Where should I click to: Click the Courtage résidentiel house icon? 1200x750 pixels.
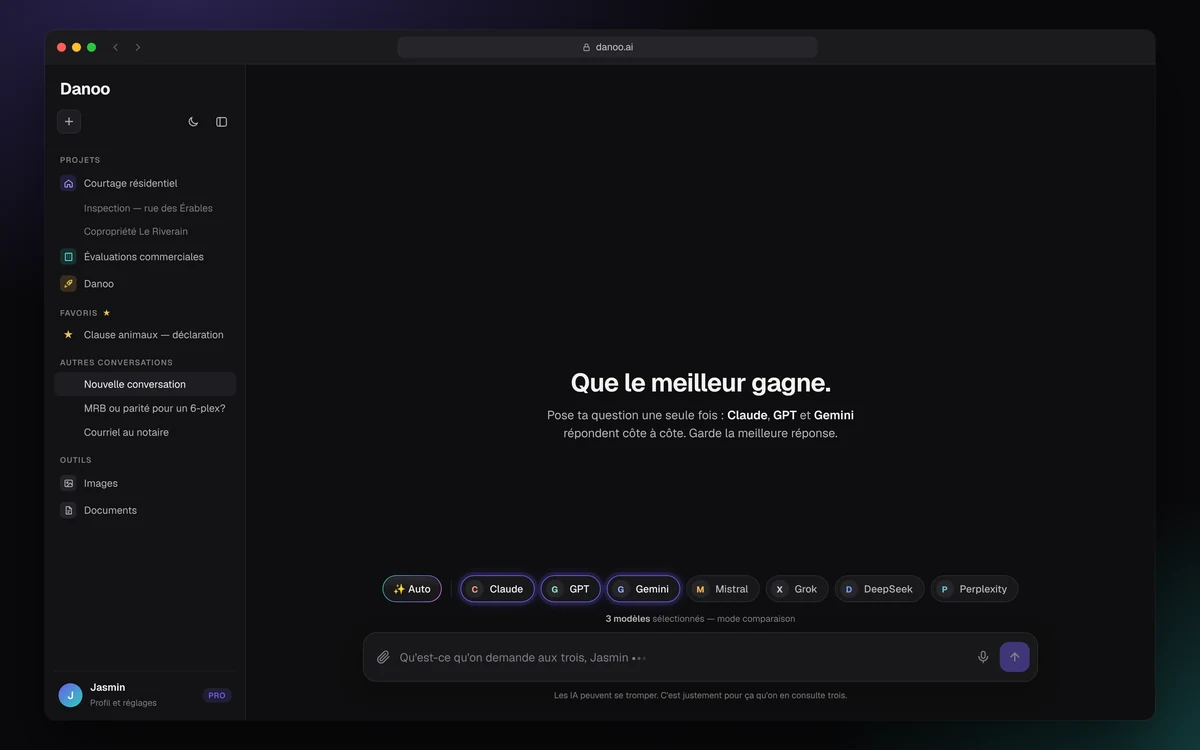pos(68,183)
